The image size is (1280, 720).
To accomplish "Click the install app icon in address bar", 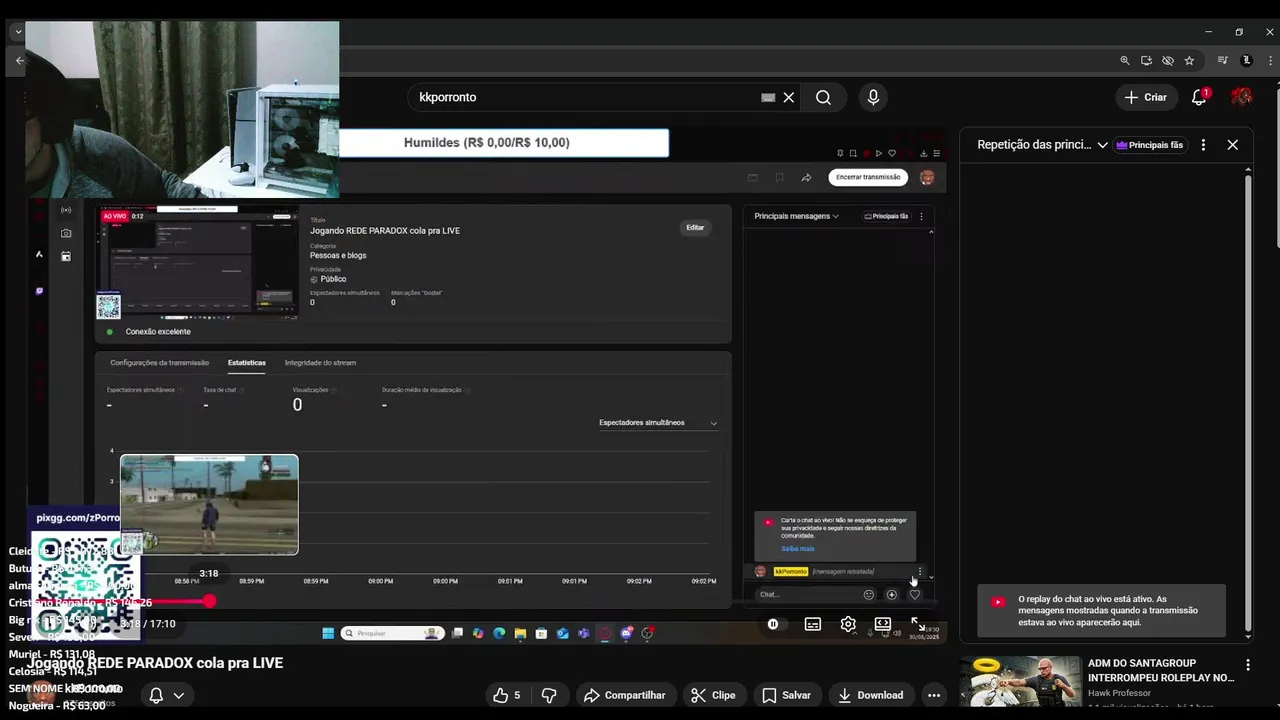I will (1146, 60).
